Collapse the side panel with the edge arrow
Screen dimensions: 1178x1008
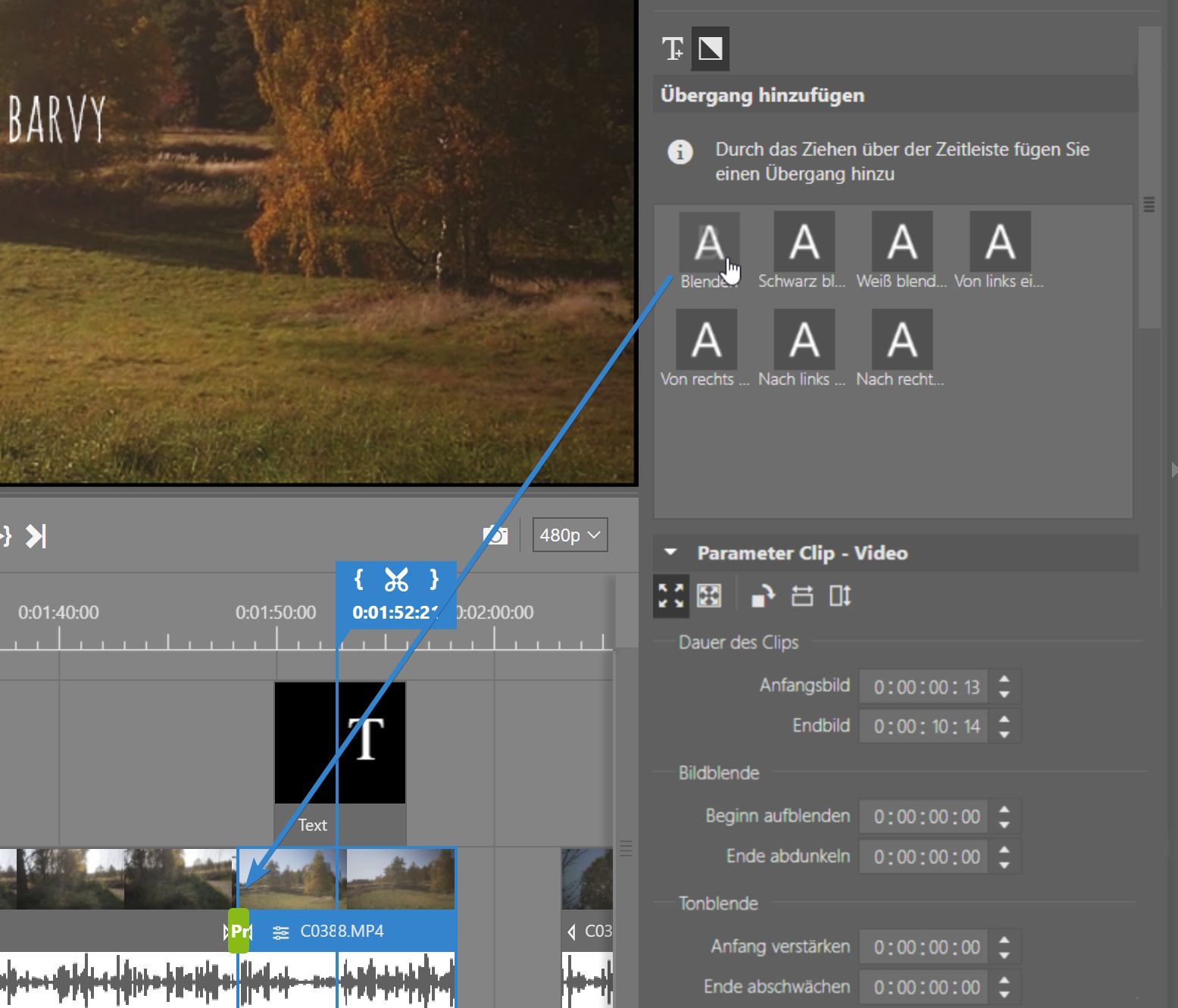click(1173, 470)
